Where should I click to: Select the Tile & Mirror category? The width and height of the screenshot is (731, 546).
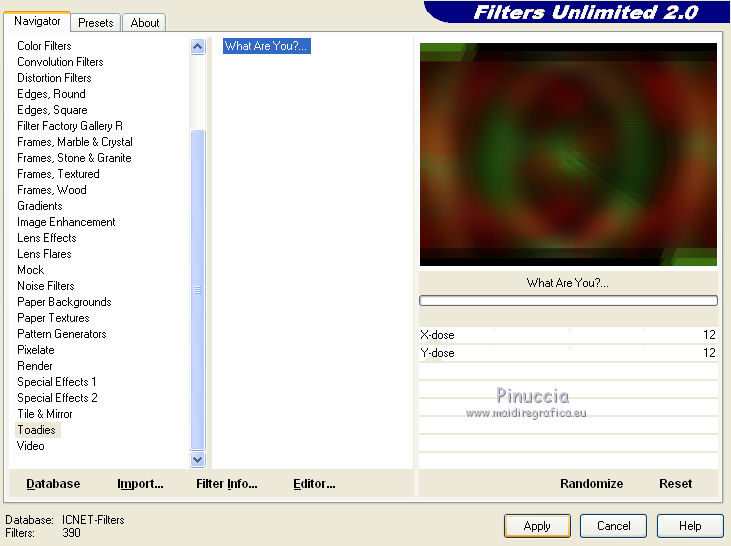(x=45, y=414)
